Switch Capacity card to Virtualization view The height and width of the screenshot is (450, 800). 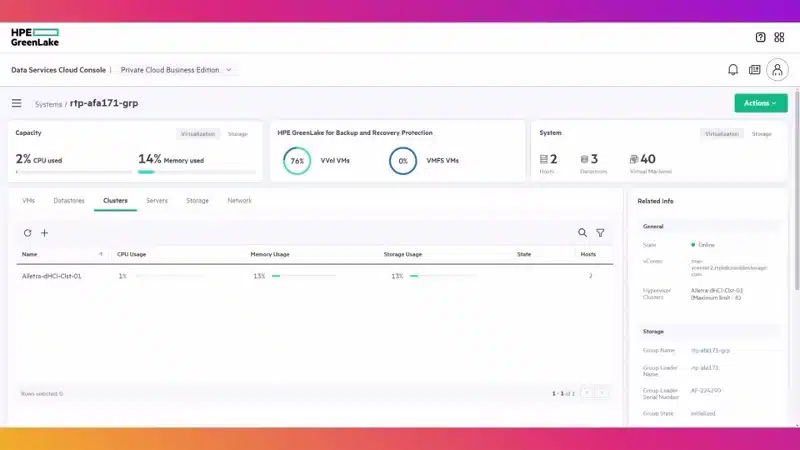click(198, 134)
